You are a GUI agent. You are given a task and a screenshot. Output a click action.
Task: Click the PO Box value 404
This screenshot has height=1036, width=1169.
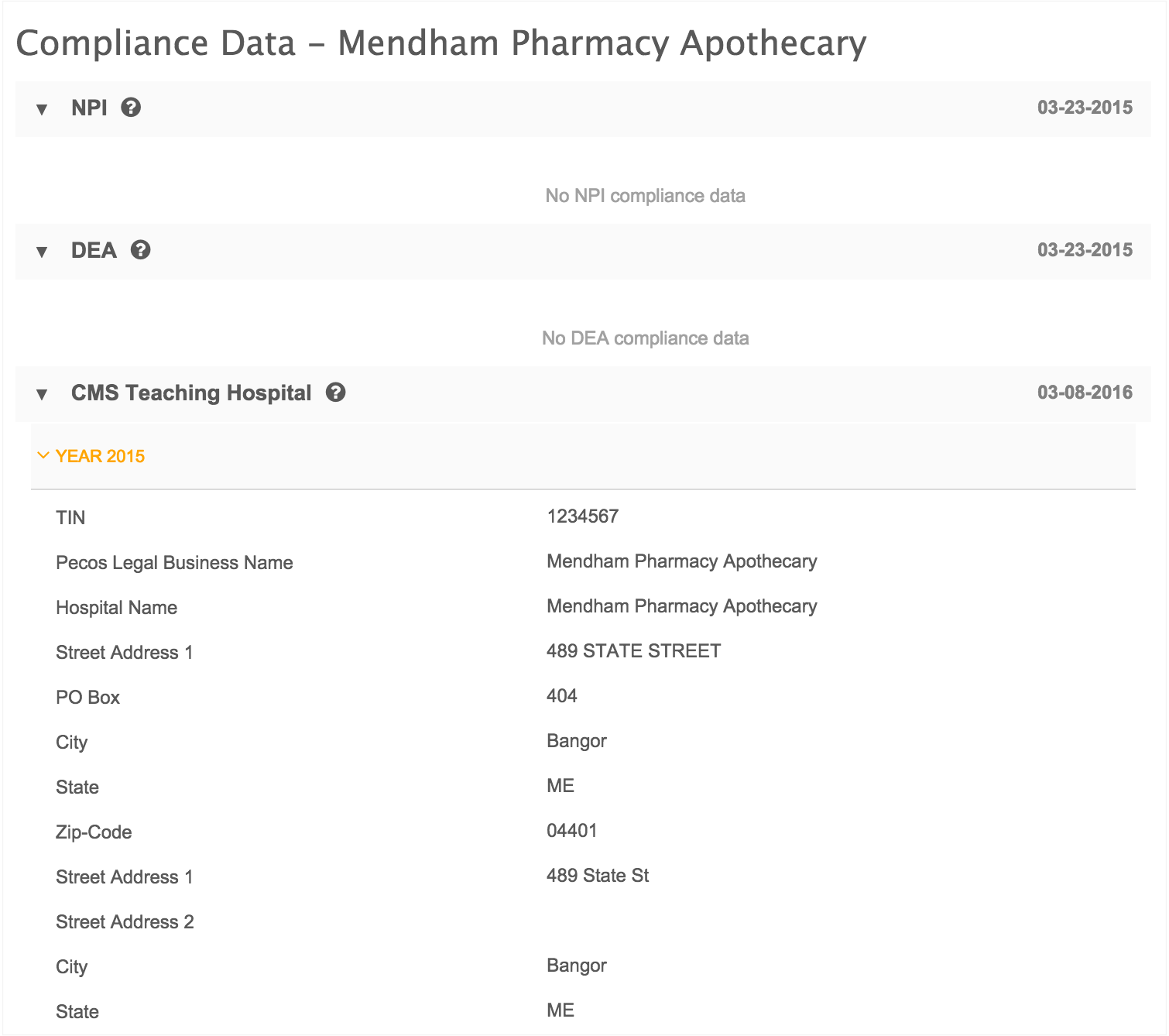[x=561, y=696]
